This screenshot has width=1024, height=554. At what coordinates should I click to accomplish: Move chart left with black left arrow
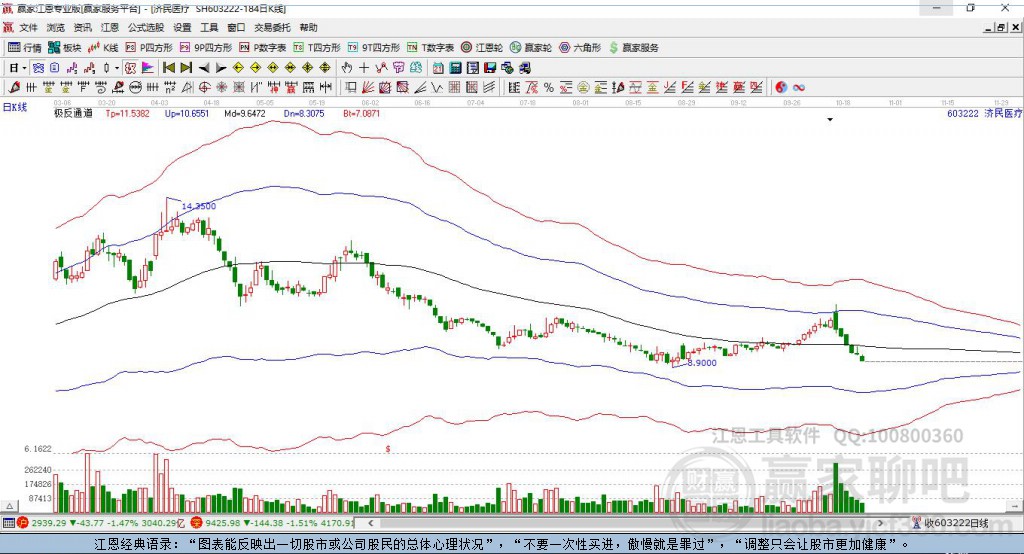tap(204, 68)
